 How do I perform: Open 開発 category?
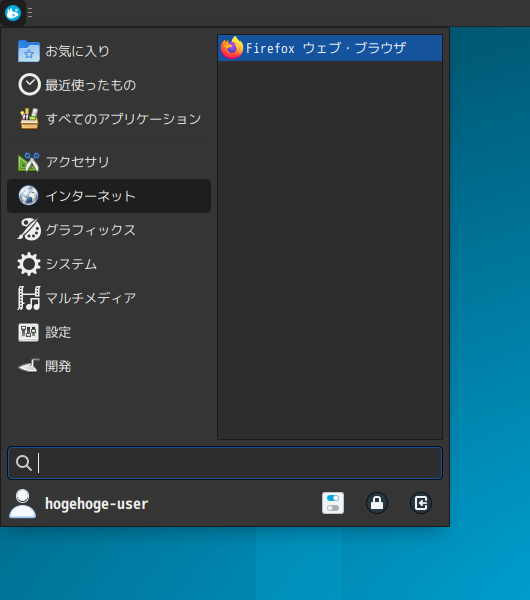109,366
